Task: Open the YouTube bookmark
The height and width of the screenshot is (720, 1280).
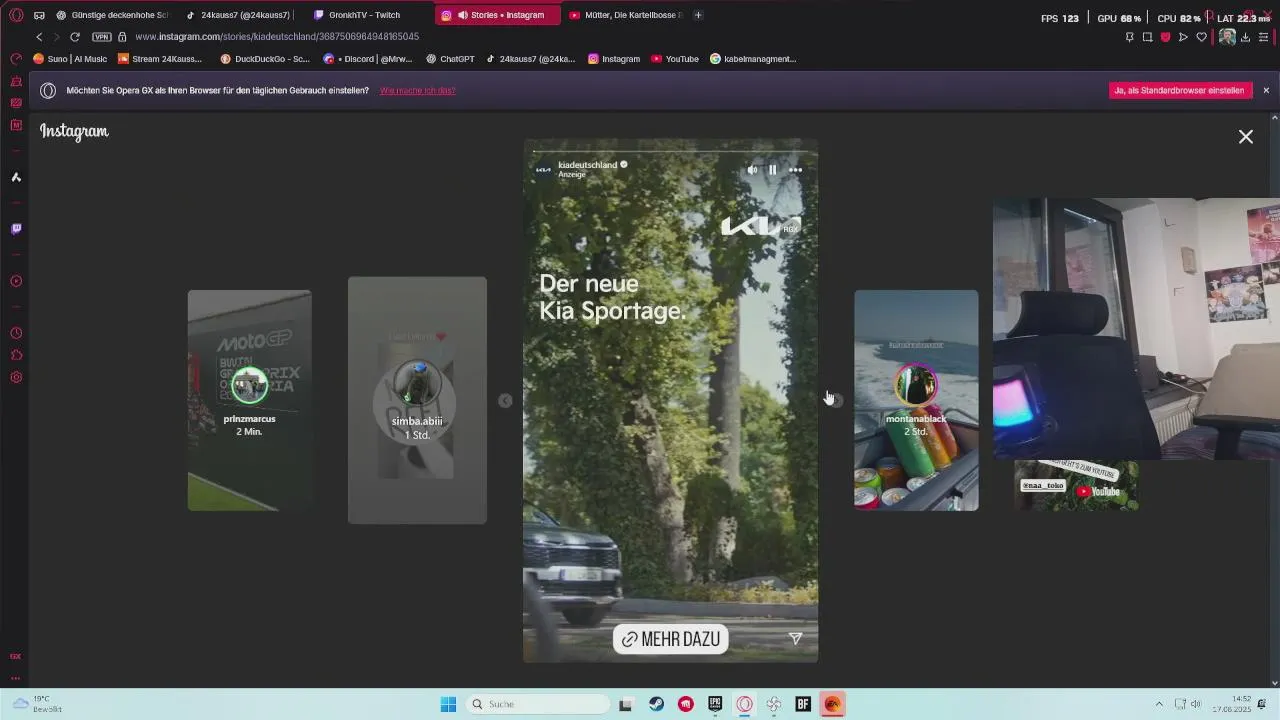Action: (x=675, y=59)
